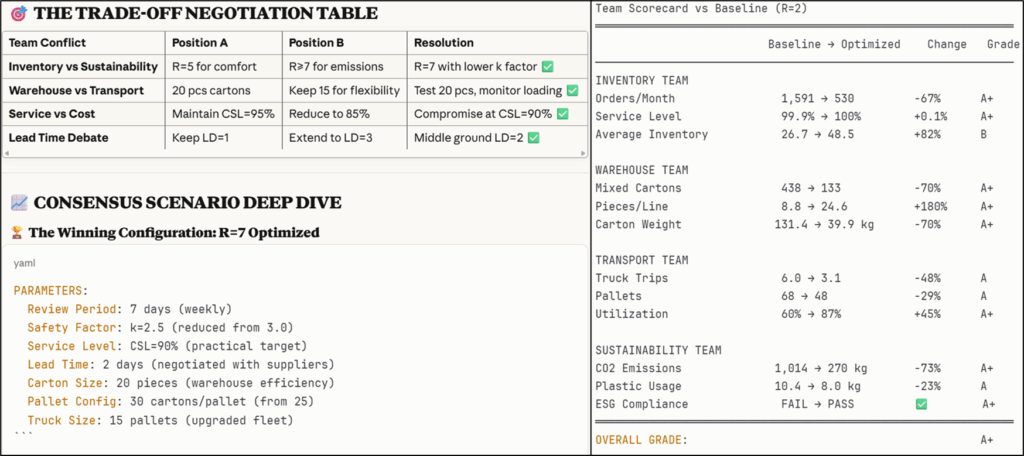This screenshot has height=456, width=1024.
Task: Click the Resolution column header
Action: pyautogui.click(x=443, y=43)
